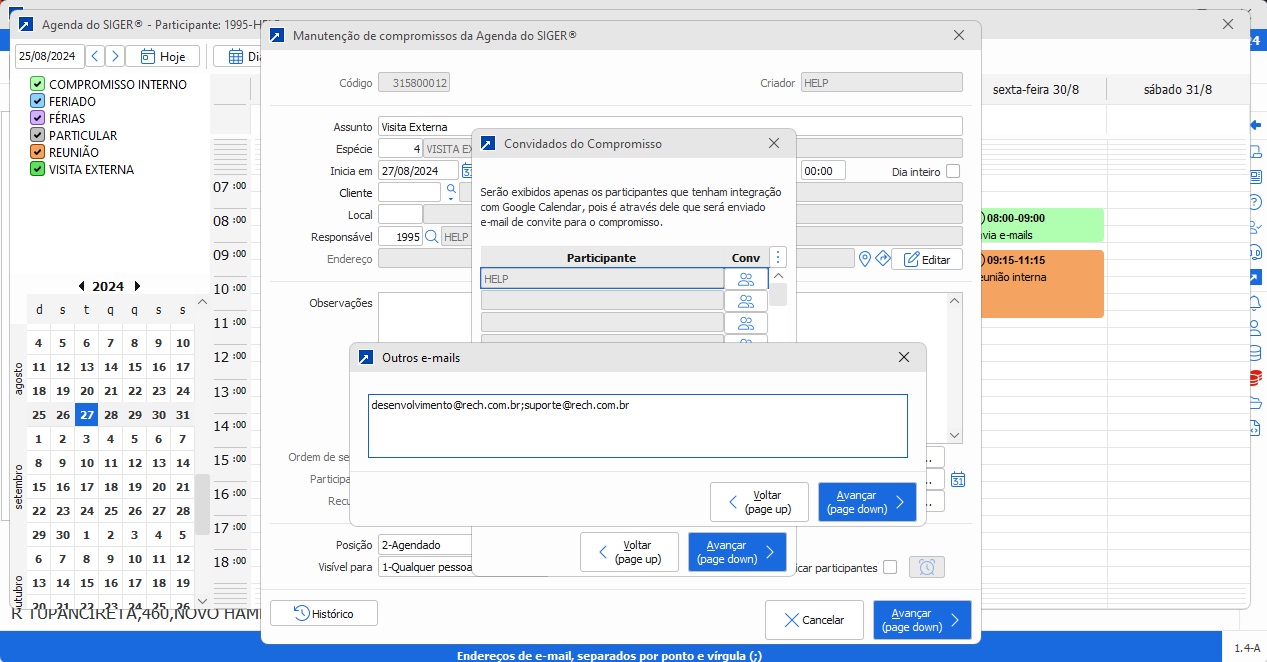Go to next year after 2024
The image size is (1267, 662).
coord(137,286)
